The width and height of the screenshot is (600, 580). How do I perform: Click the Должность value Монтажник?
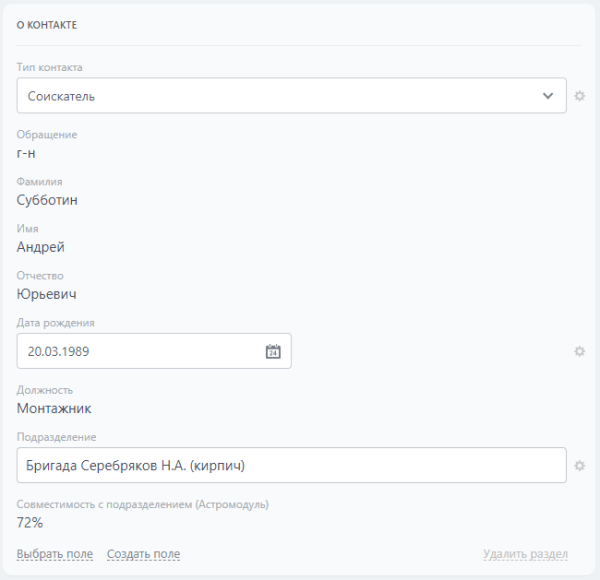coord(54,409)
